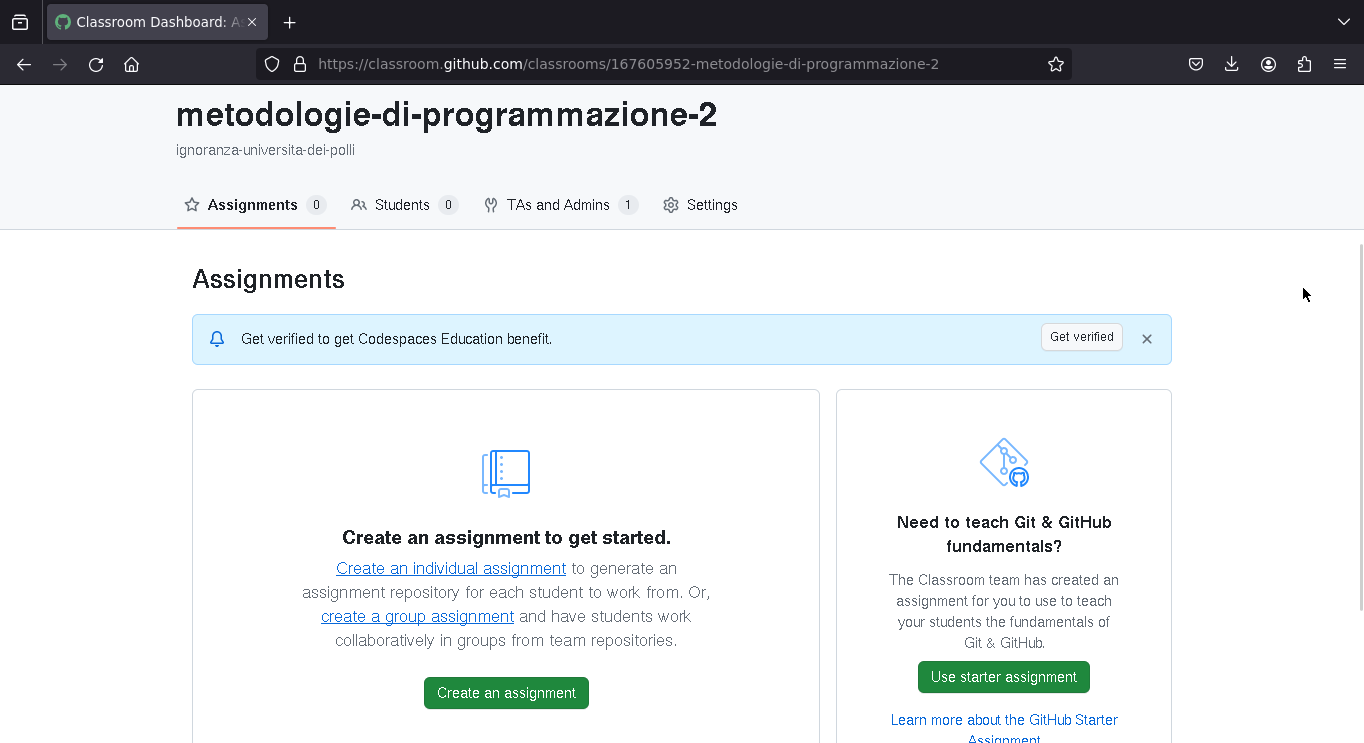Open the Firefox application menu

click(1340, 64)
